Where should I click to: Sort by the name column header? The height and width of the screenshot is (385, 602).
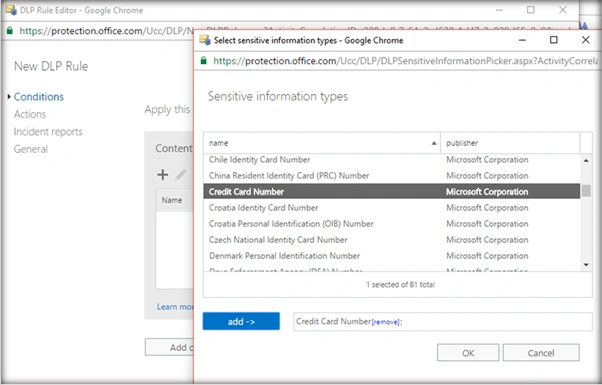tap(322, 143)
